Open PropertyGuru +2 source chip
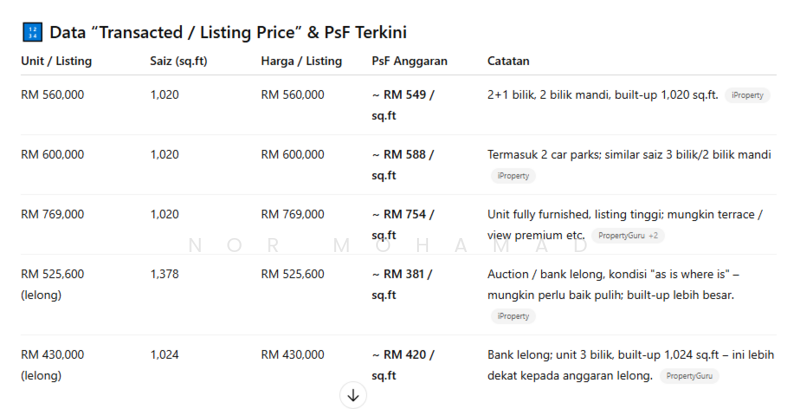 pos(627,236)
